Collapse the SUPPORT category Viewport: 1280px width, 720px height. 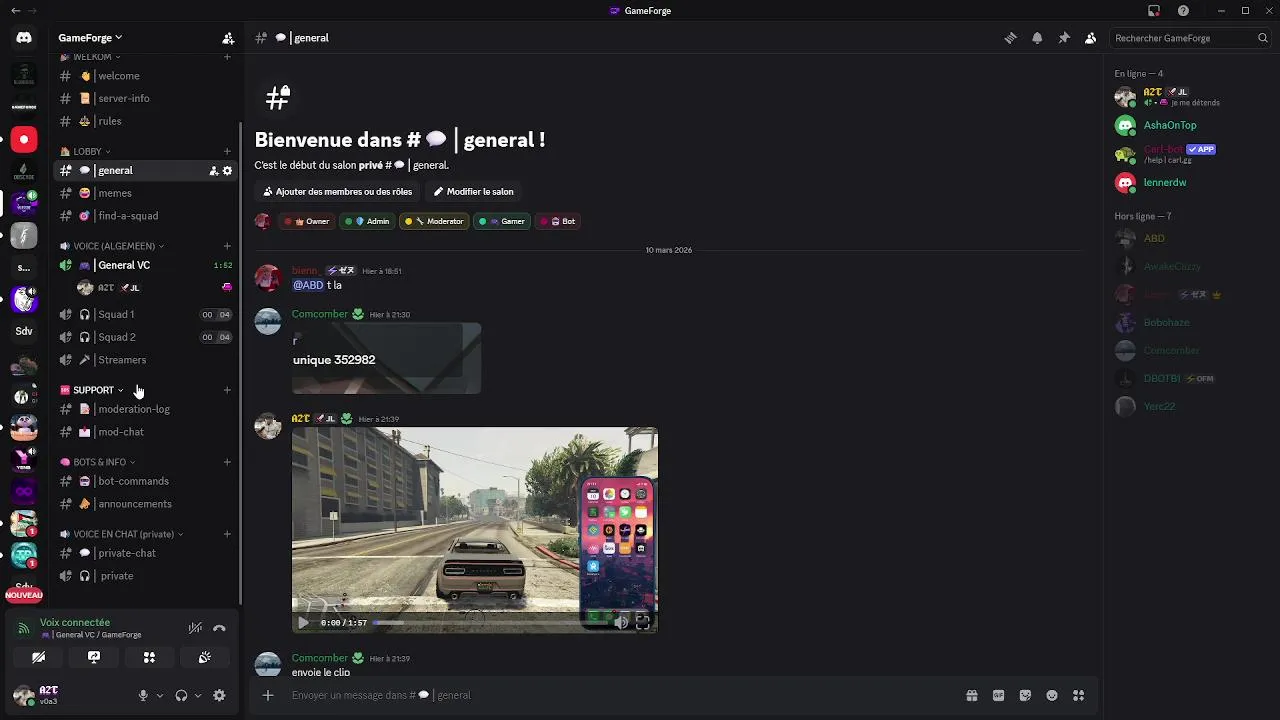point(91,390)
